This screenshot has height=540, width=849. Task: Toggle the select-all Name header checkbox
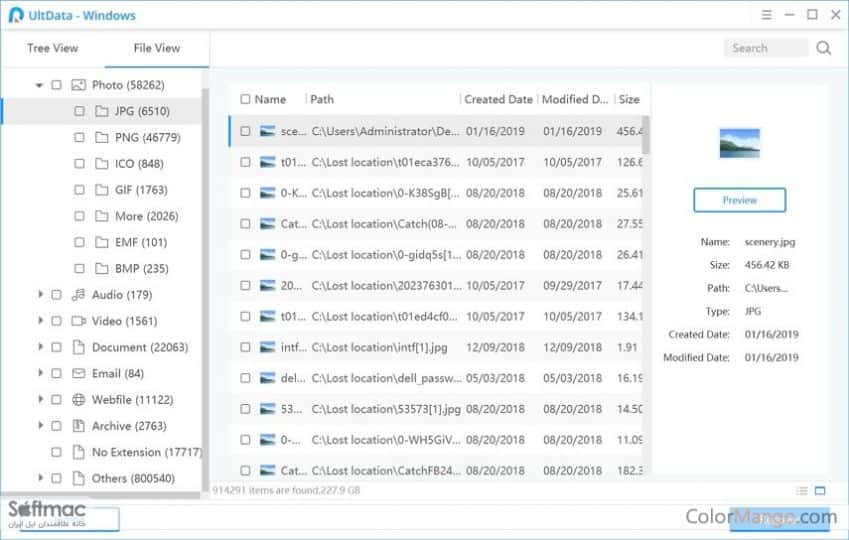245,99
